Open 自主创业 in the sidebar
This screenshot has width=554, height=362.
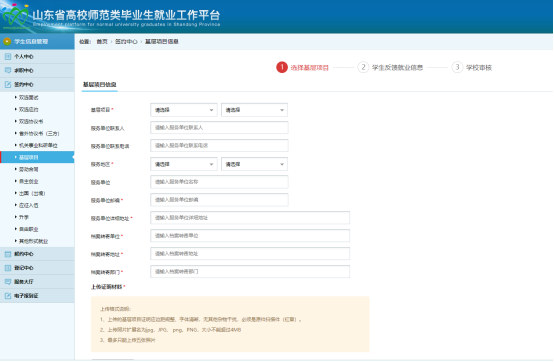[x=28, y=182]
